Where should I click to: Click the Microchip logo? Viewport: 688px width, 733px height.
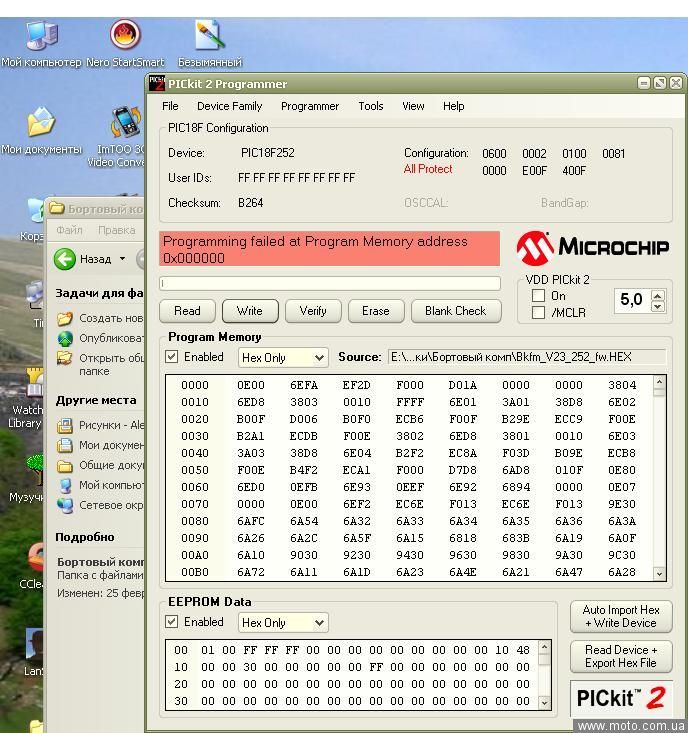pyautogui.click(x=593, y=247)
